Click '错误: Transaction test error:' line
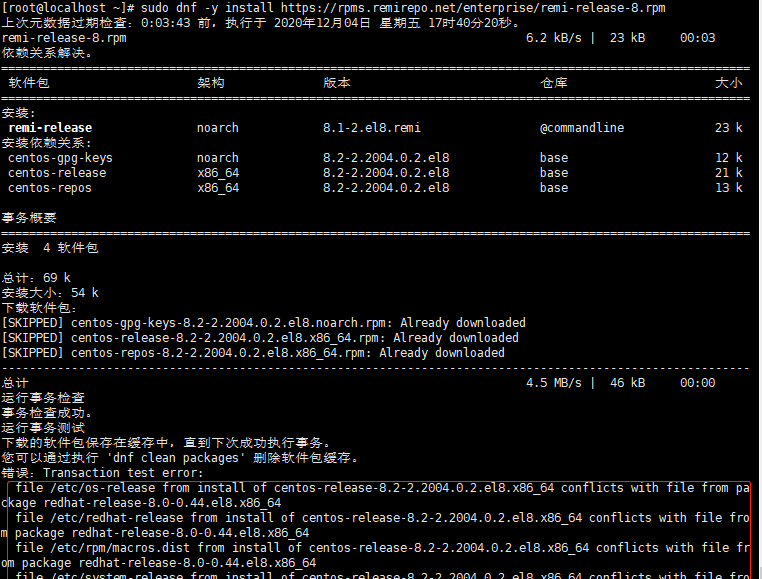 [103, 473]
